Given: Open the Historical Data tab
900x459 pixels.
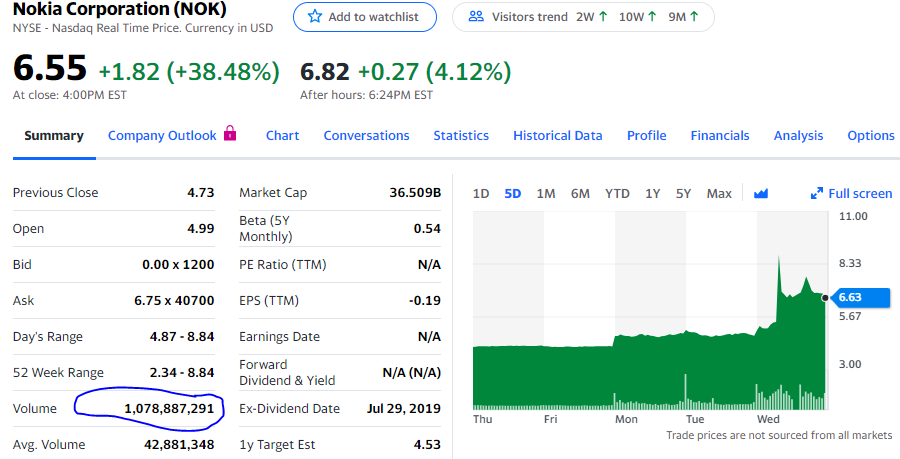Looking at the screenshot, I should tap(557, 135).
